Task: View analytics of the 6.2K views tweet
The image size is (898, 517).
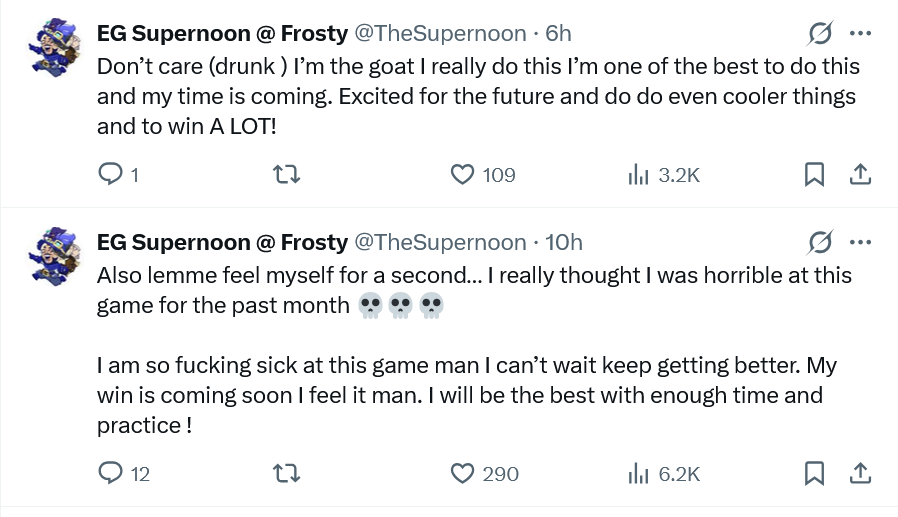Action: pyautogui.click(x=639, y=473)
